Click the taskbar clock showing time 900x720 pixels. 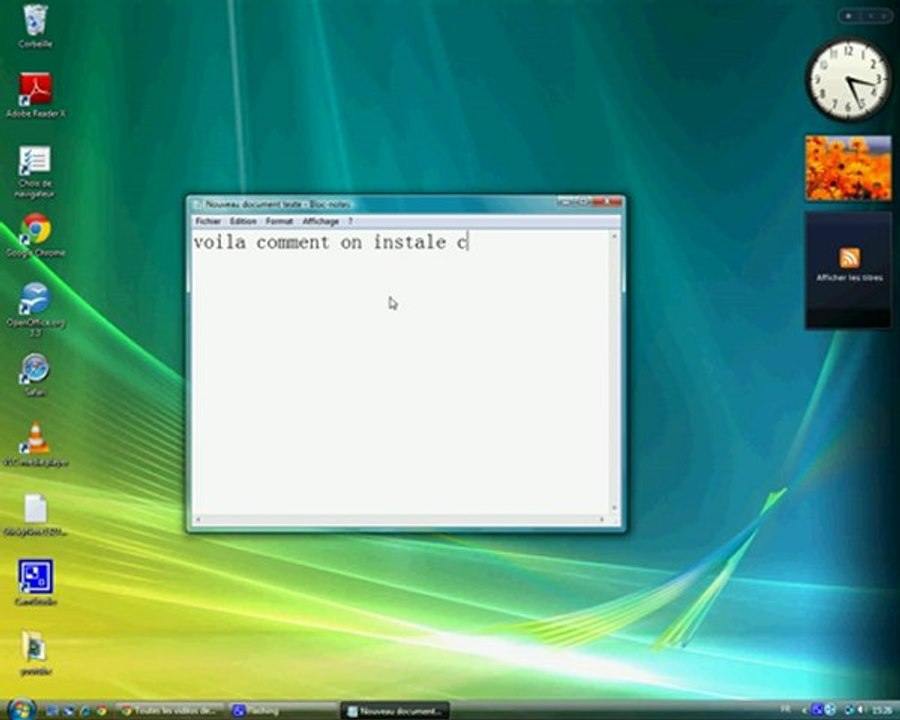coord(881,710)
